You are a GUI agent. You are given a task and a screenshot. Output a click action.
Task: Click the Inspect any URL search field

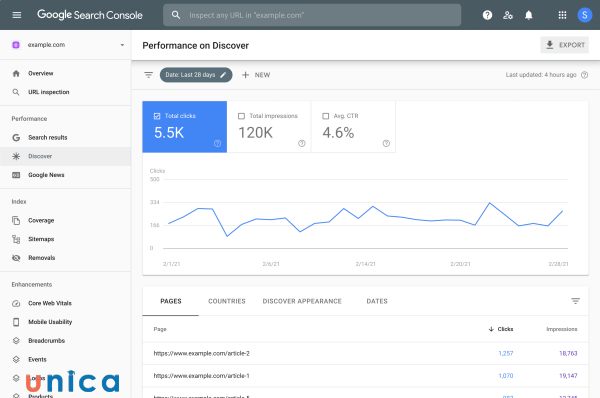pos(312,15)
